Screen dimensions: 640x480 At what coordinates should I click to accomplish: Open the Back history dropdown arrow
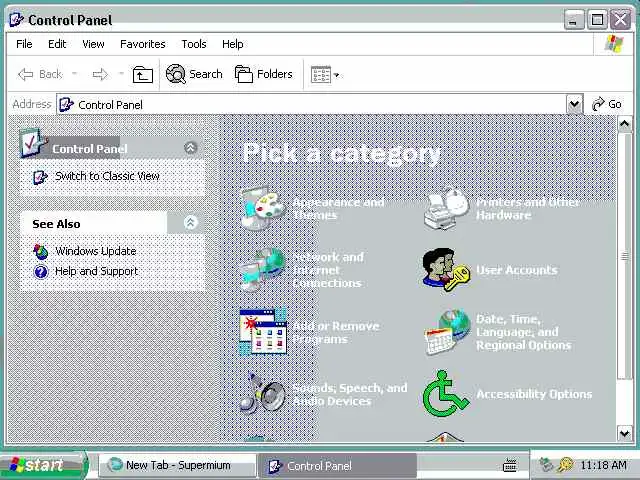tap(75, 74)
